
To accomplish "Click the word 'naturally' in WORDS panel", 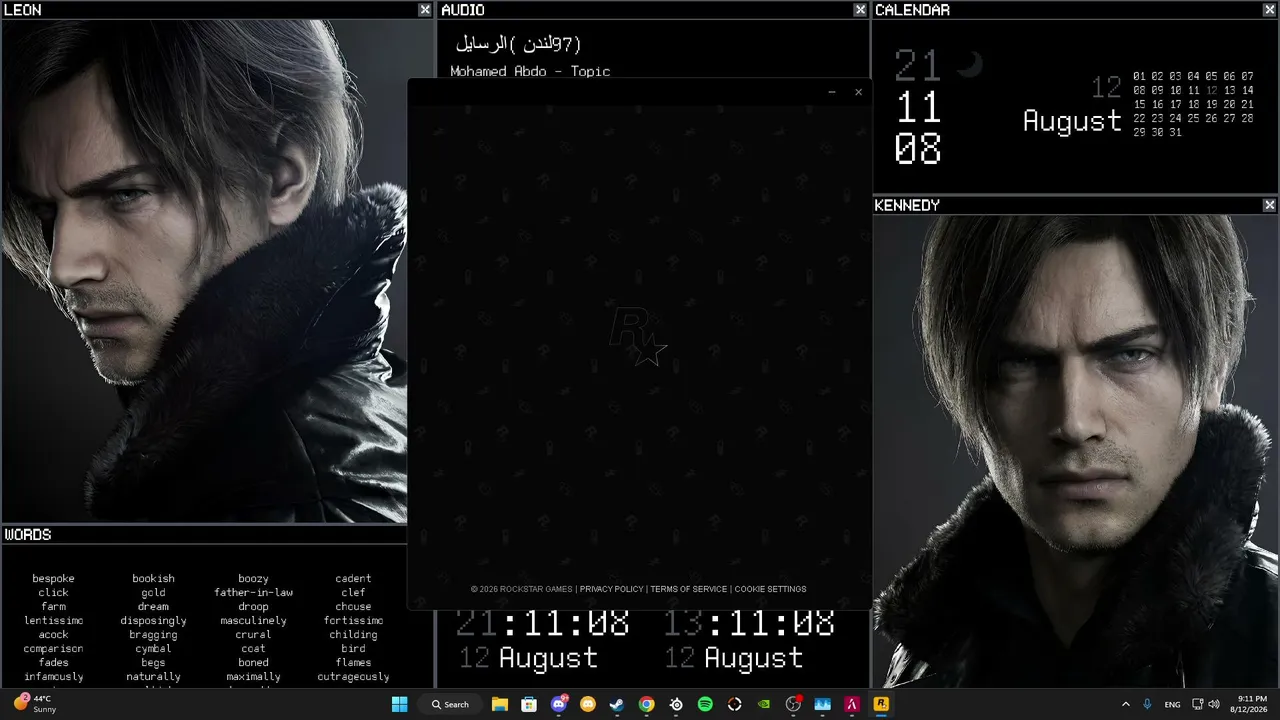I will (153, 677).
